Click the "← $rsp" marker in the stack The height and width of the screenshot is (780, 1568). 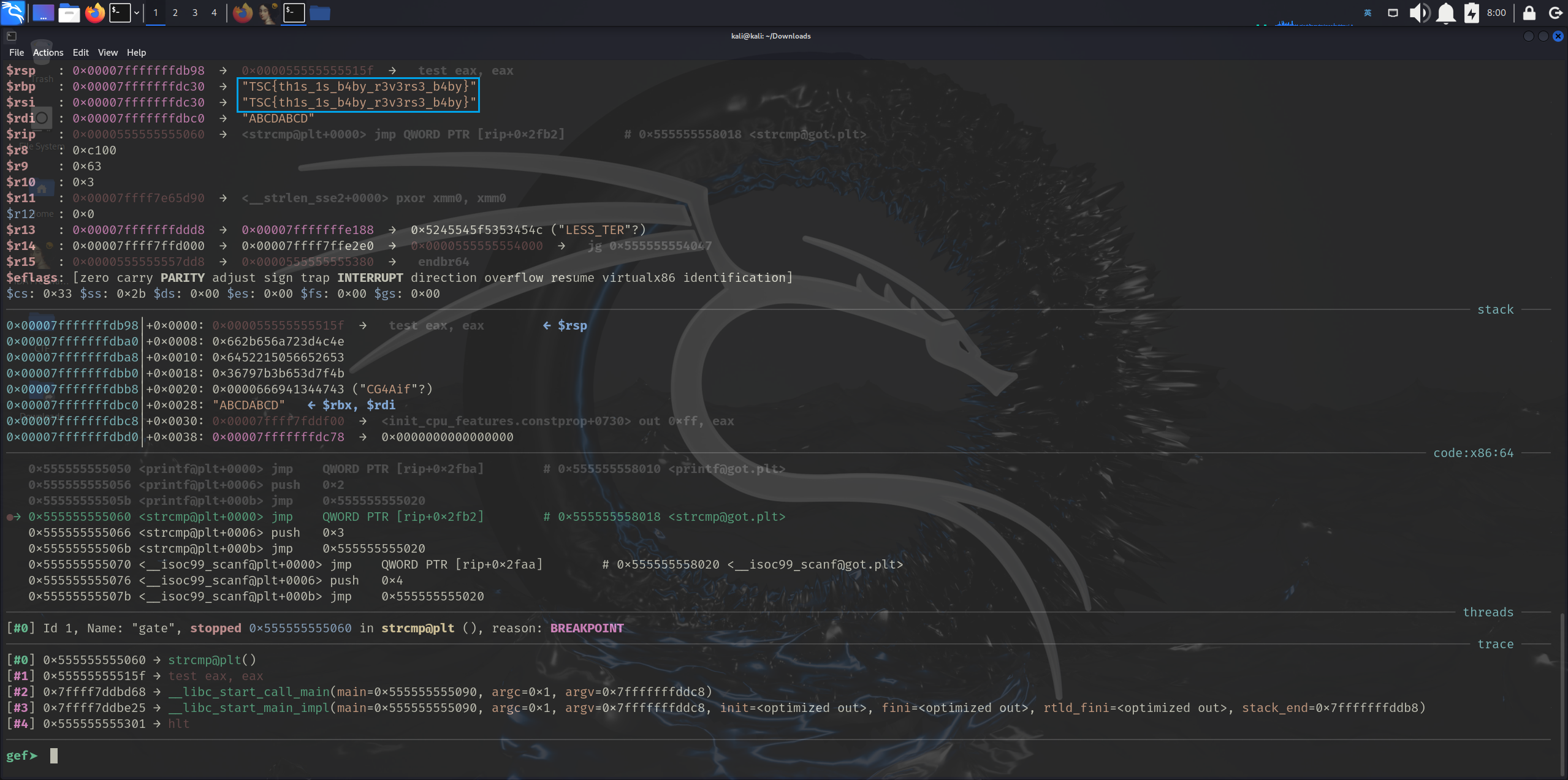pyautogui.click(x=565, y=325)
